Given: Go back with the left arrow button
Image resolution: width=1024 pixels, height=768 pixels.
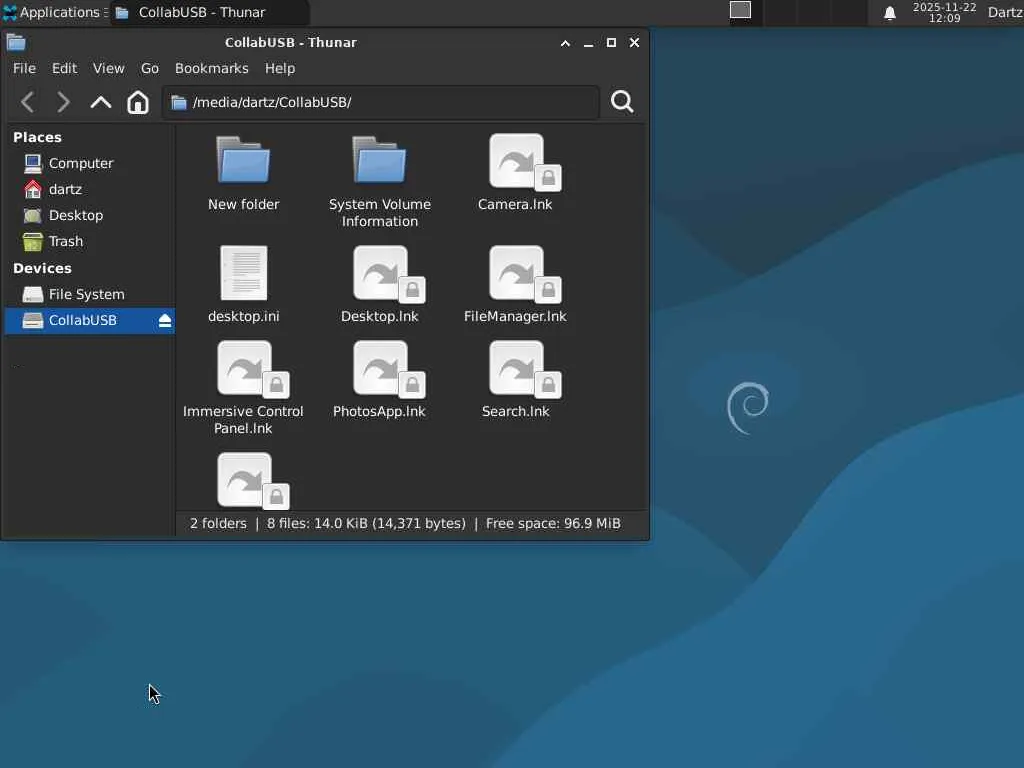Looking at the screenshot, I should tap(27, 102).
